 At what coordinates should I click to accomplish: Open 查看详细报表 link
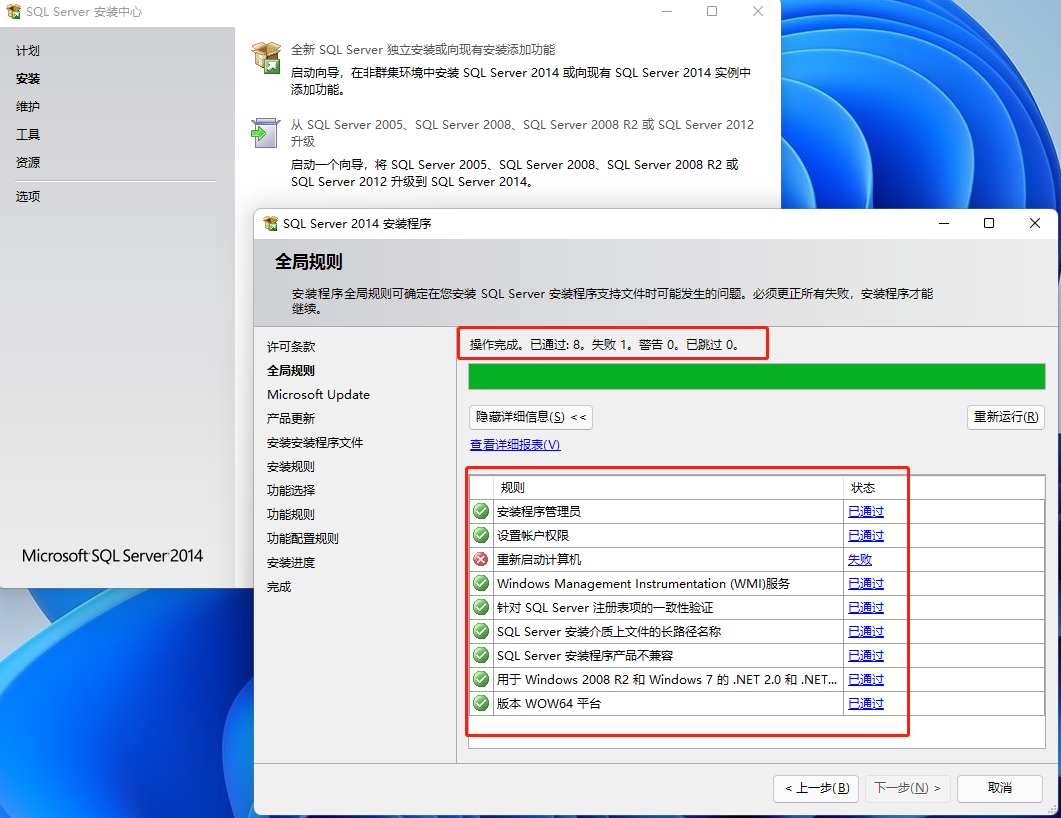tap(515, 445)
